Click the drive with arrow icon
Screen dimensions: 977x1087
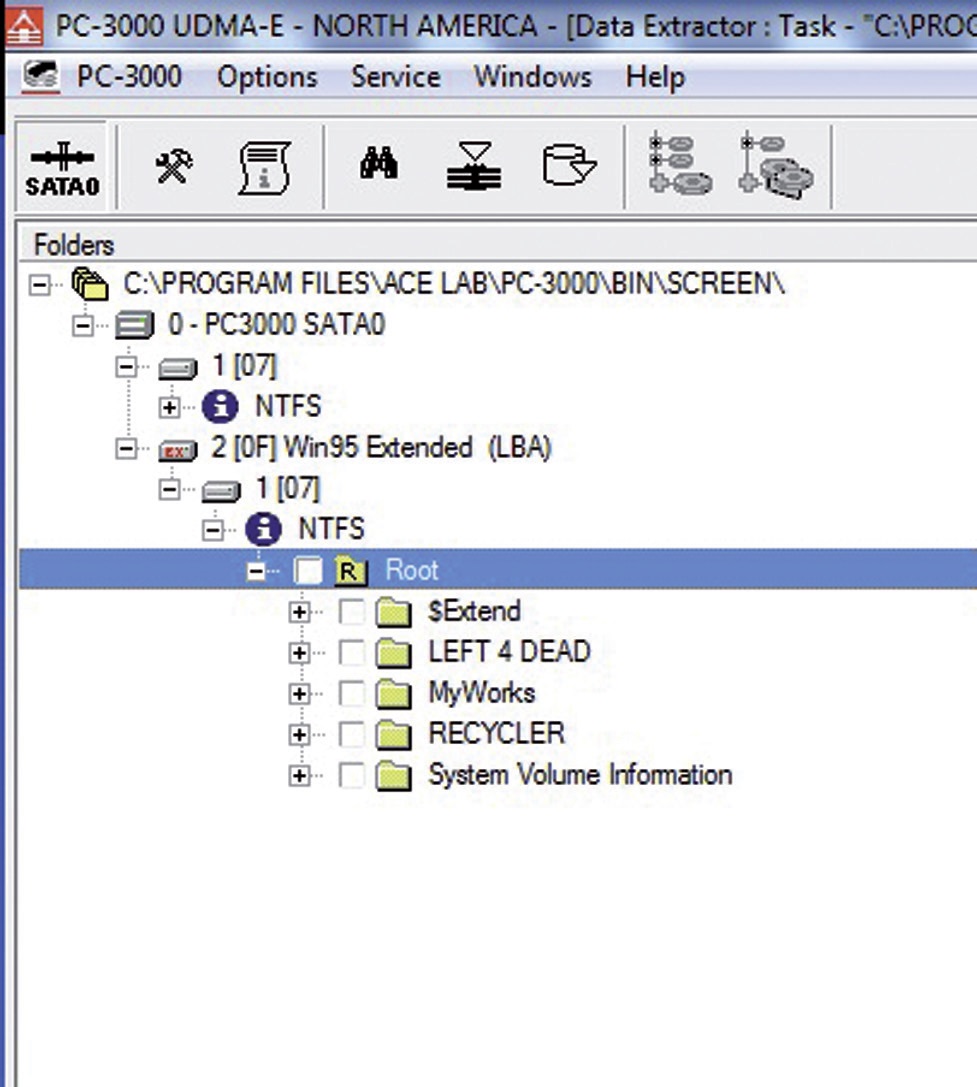(569, 165)
